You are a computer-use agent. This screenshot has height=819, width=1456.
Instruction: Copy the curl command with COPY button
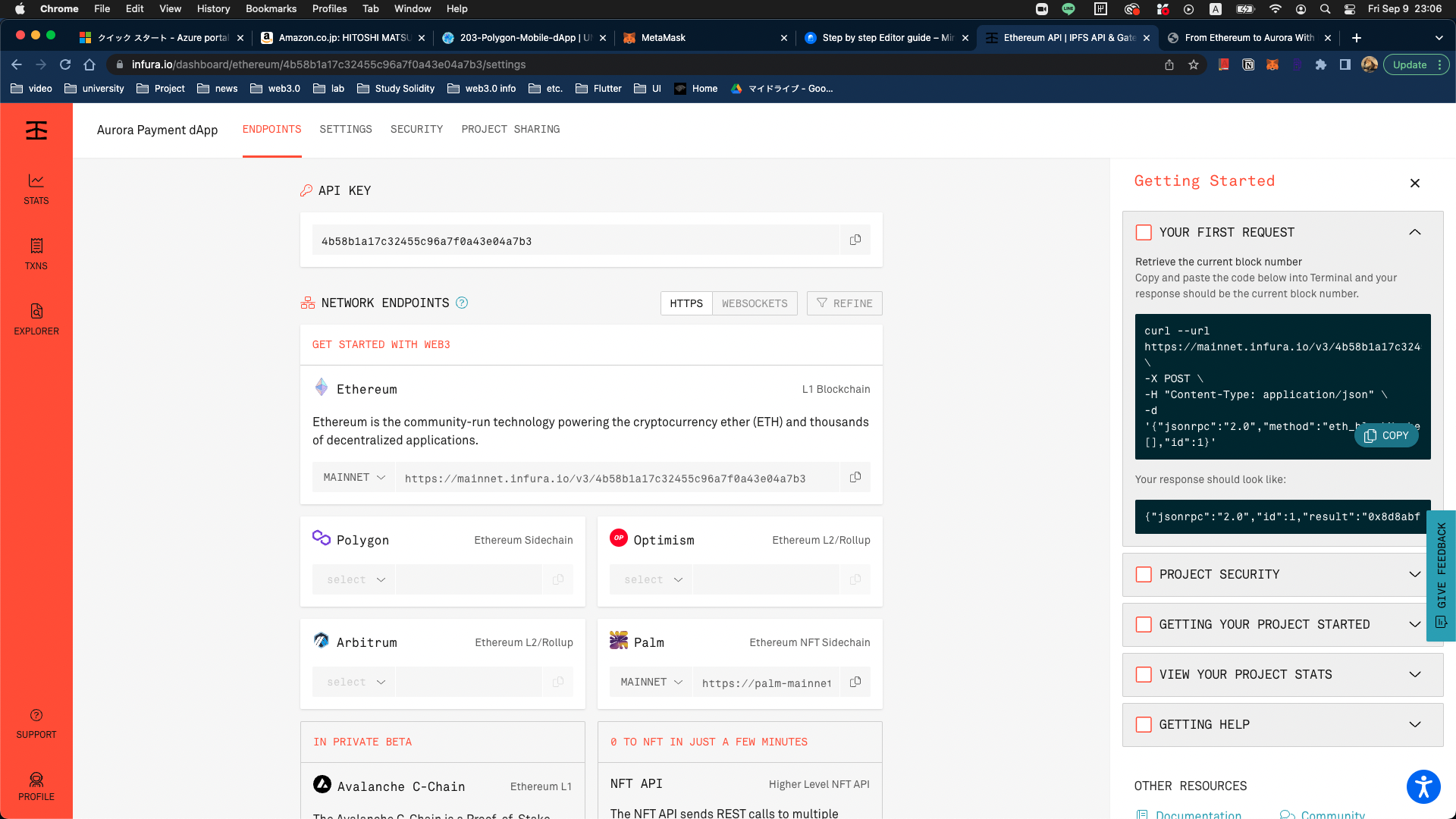coord(1386,435)
